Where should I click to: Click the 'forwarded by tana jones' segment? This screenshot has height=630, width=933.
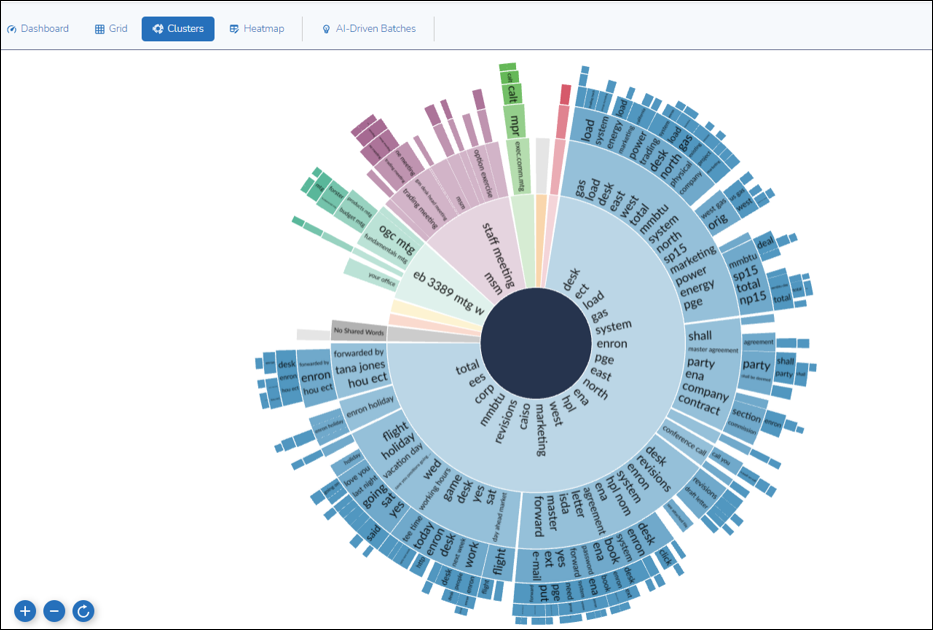[x=357, y=366]
